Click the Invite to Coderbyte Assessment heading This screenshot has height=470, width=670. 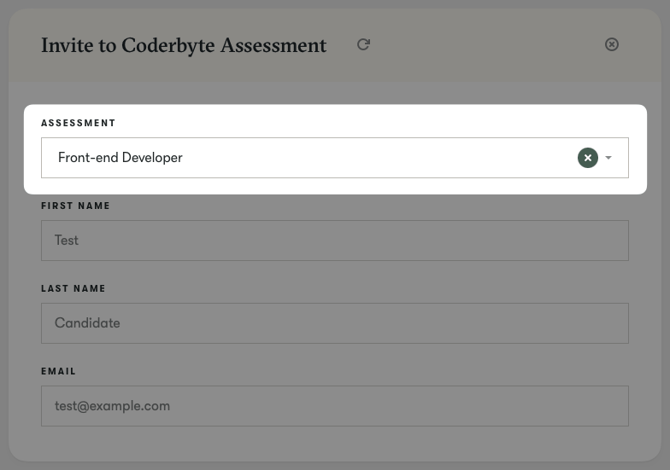183,46
